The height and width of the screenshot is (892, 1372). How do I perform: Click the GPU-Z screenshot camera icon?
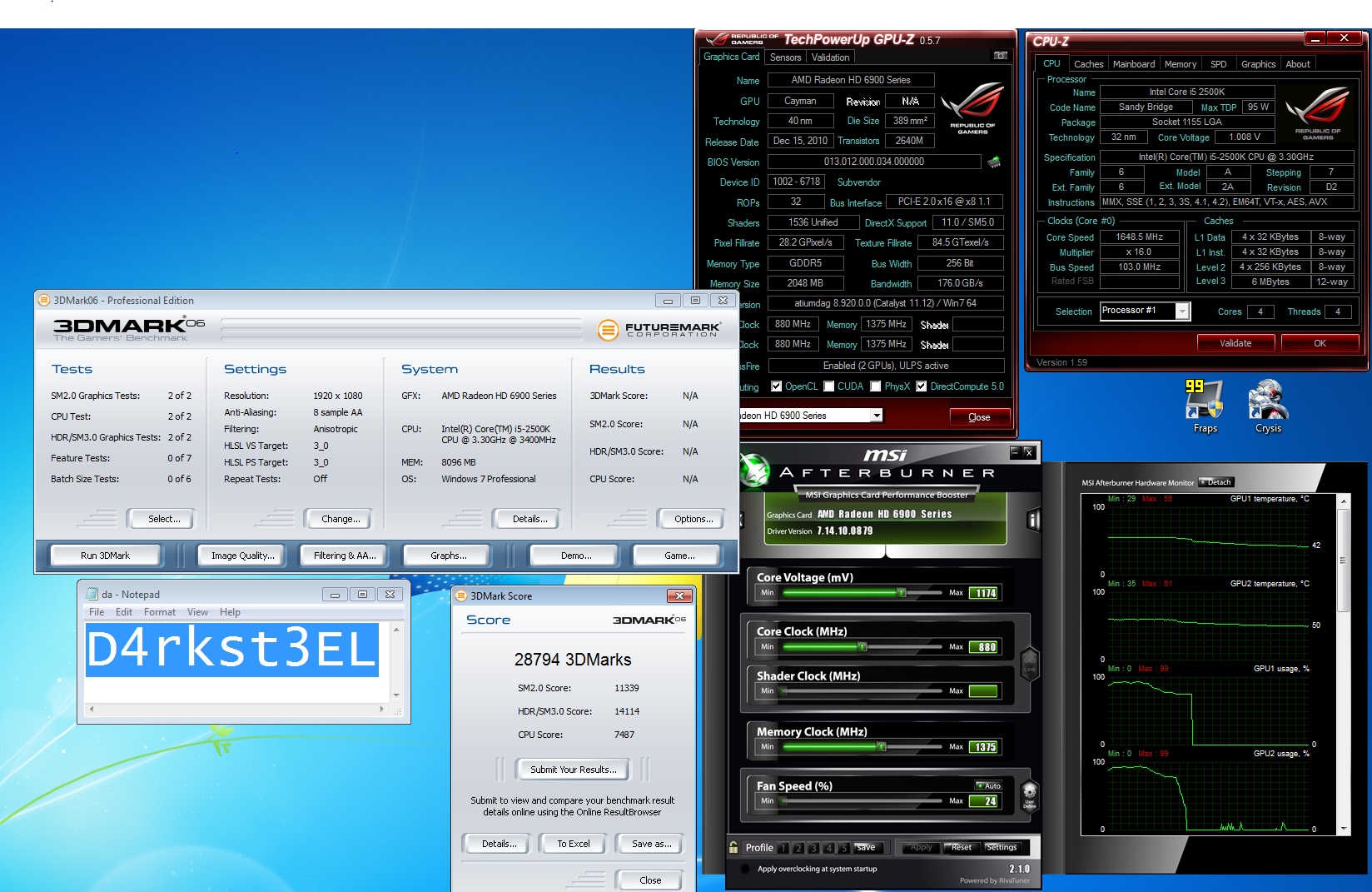[x=1001, y=56]
